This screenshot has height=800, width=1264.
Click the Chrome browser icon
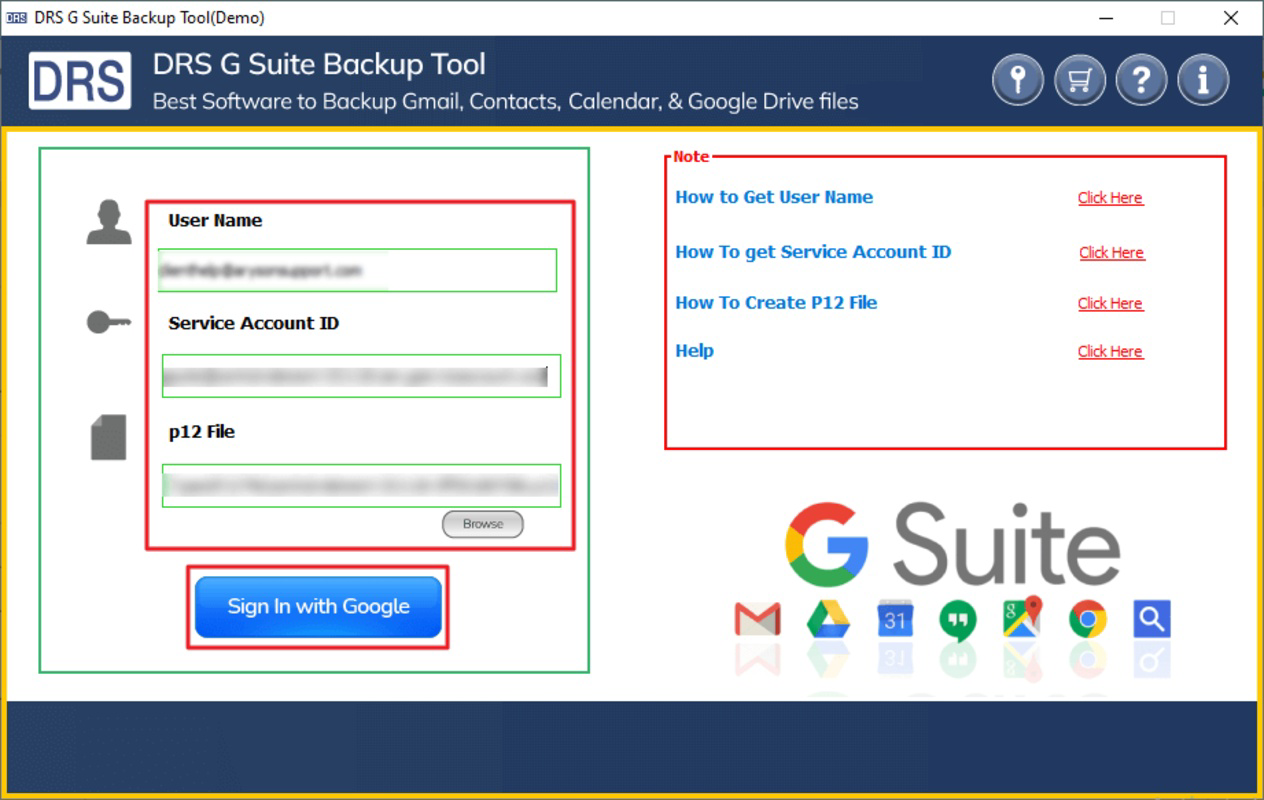[x=1088, y=620]
